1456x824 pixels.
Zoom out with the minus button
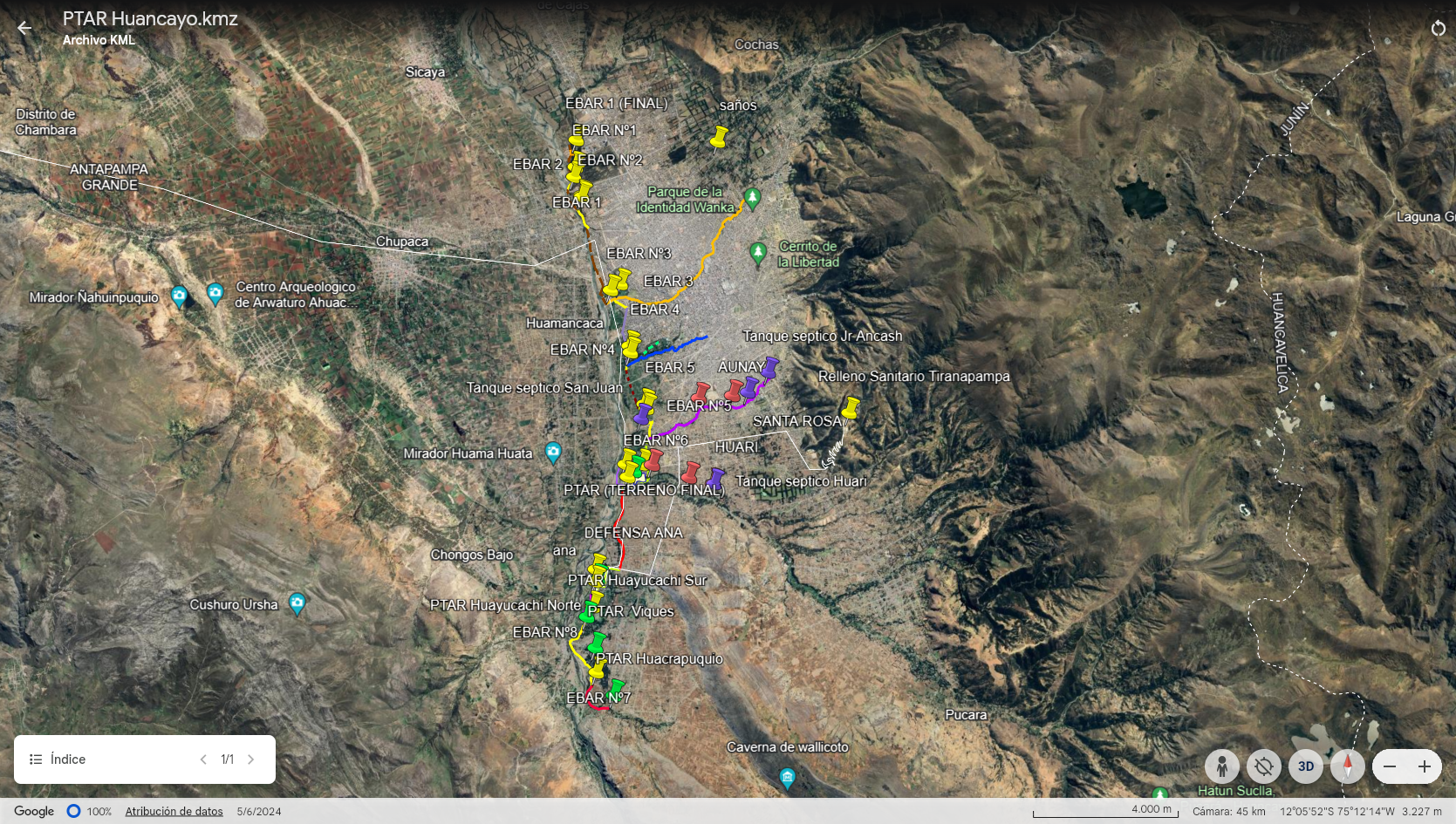(1390, 766)
